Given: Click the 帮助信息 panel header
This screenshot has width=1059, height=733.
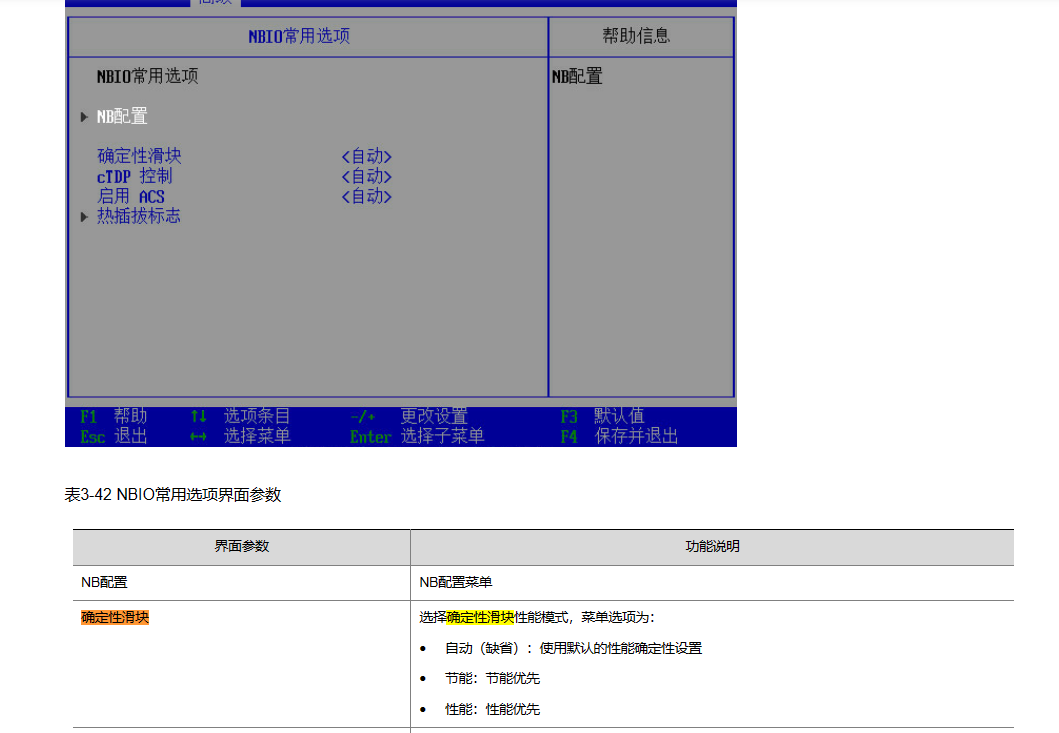Looking at the screenshot, I should click(636, 36).
